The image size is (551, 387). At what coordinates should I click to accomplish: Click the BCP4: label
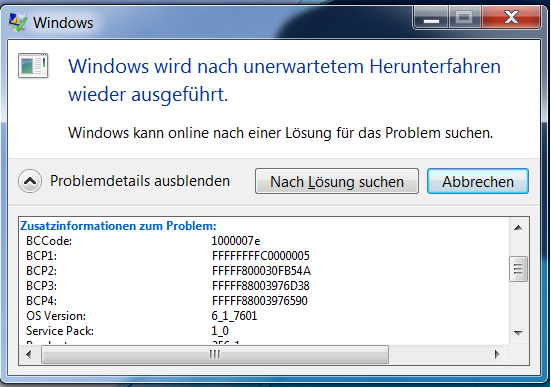[41, 301]
